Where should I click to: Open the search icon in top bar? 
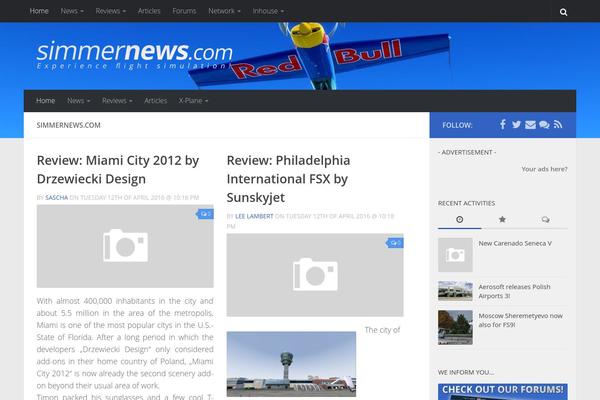[563, 12]
